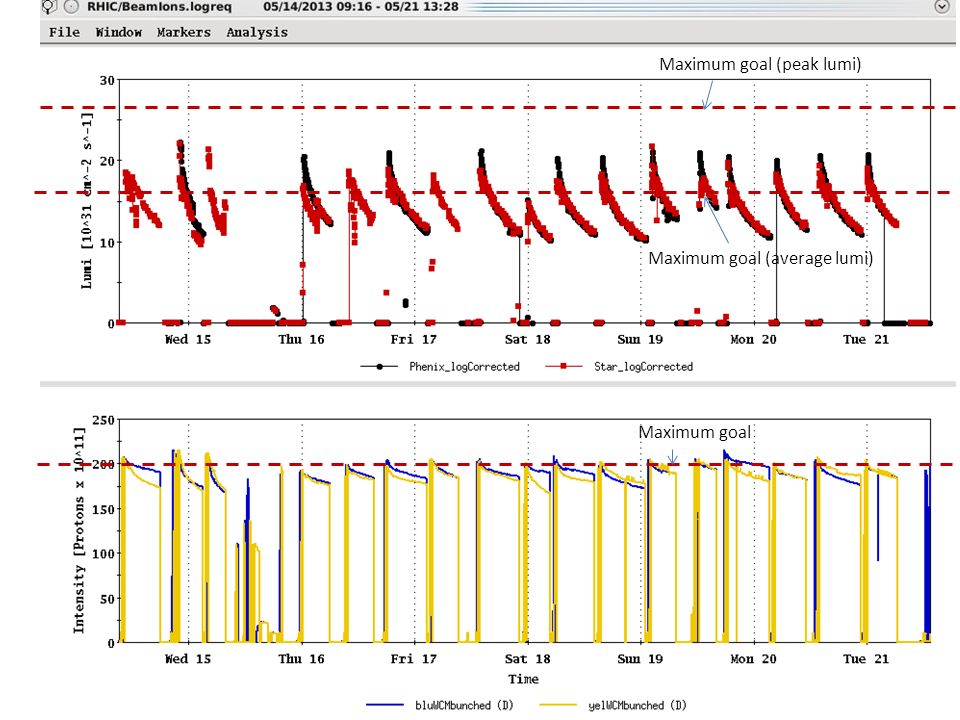Open the Analysis menu

point(257,32)
